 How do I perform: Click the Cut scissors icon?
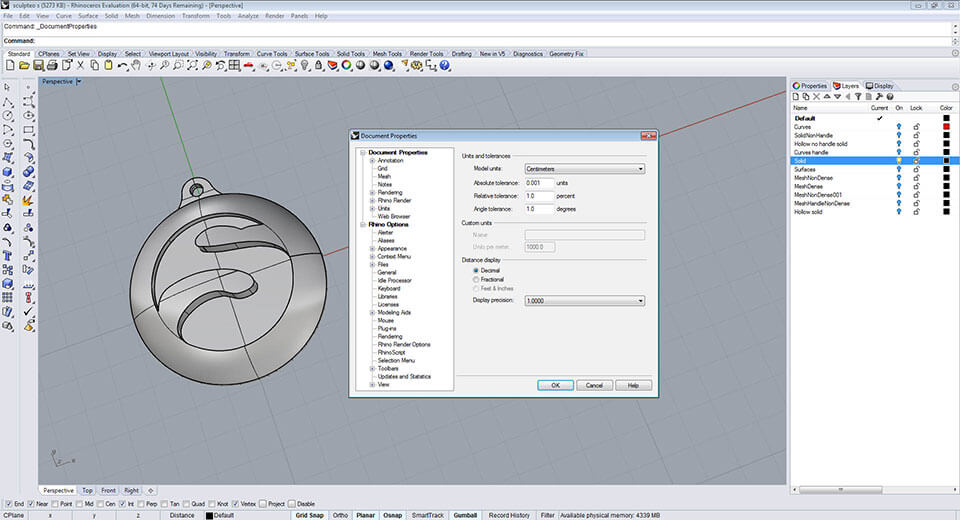point(80,65)
